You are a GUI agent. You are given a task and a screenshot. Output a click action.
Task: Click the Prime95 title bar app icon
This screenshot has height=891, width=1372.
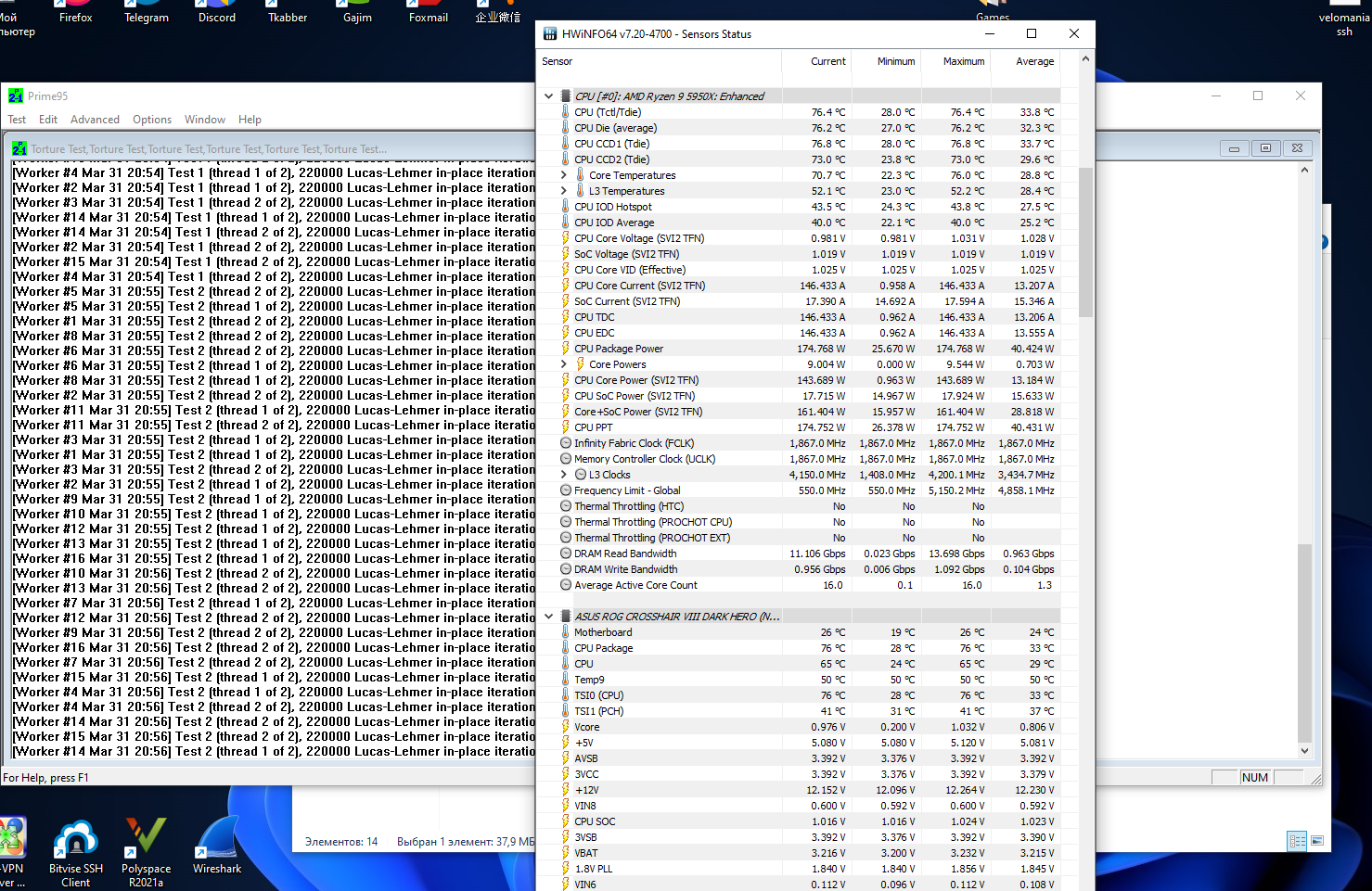tap(16, 95)
